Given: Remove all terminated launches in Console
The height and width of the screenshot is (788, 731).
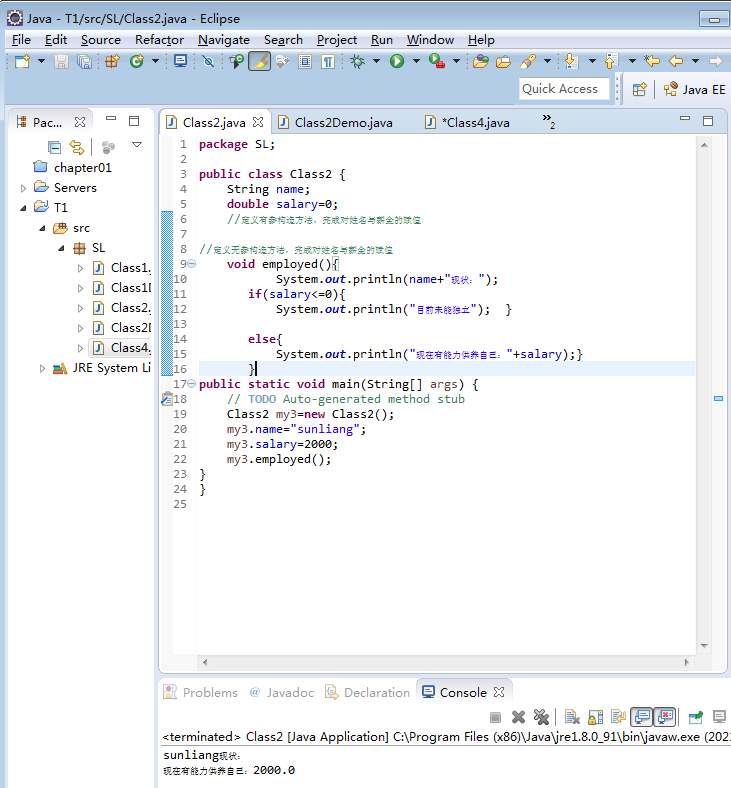Looking at the screenshot, I should click(x=541, y=717).
